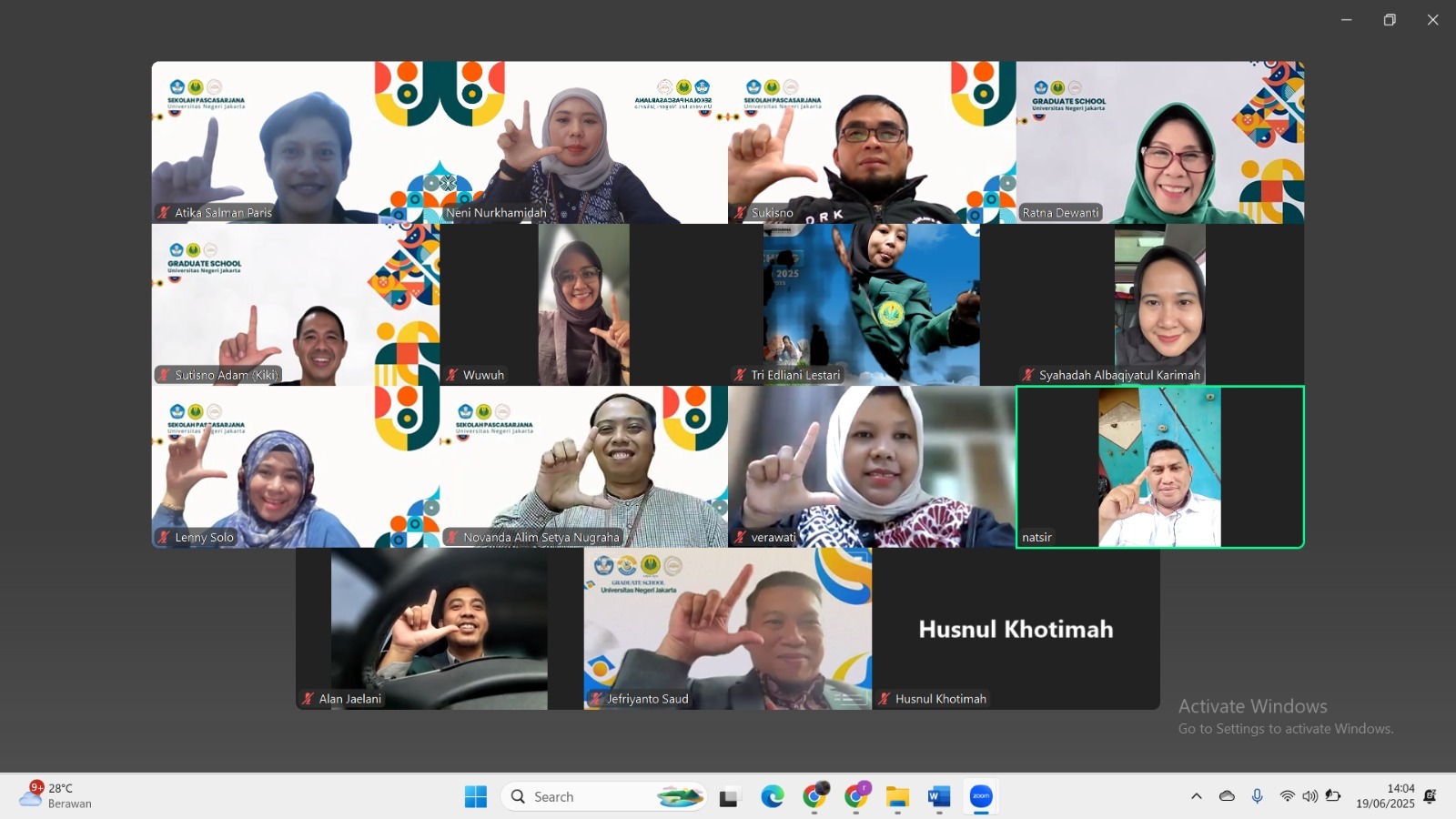Open File Explorer from the taskbar
Screen dimensions: 1456x819
(897, 797)
